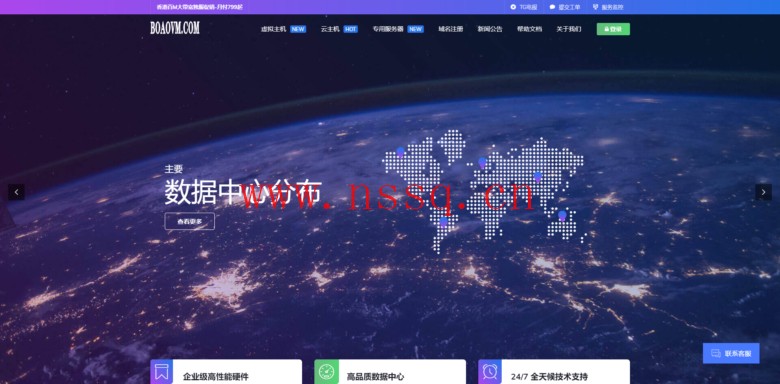Screen dimensions: 780x384
Task: Click the Hong Kong promotion announcement link
Action: tap(199, 7)
